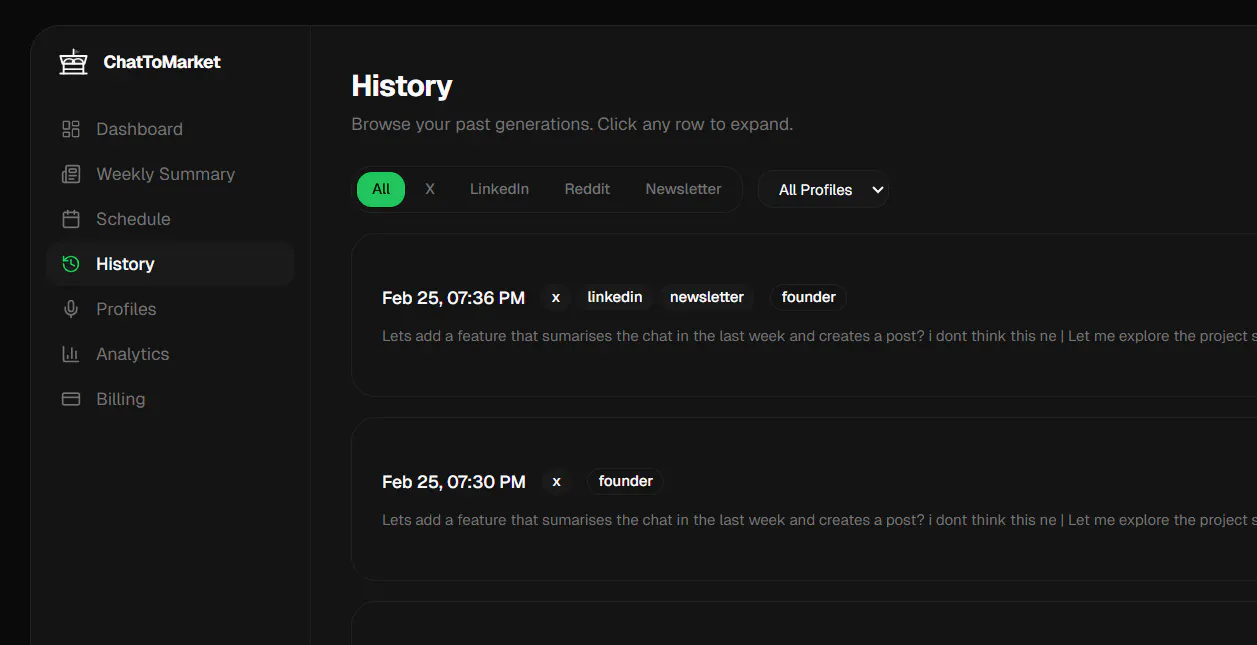Click the Schedule calendar icon
The height and width of the screenshot is (645, 1257).
71,219
